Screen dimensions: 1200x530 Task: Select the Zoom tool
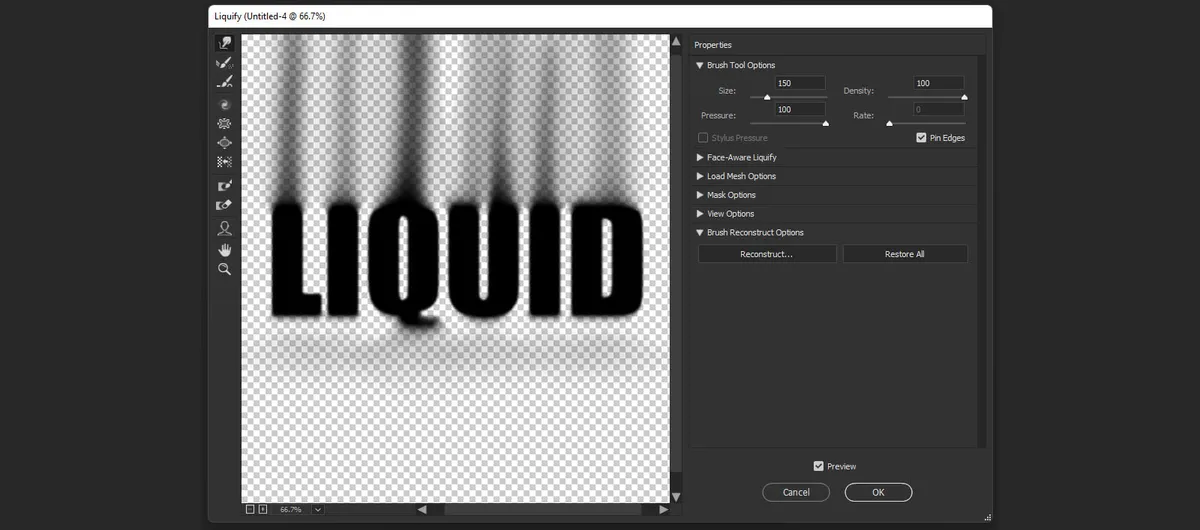[x=224, y=269]
